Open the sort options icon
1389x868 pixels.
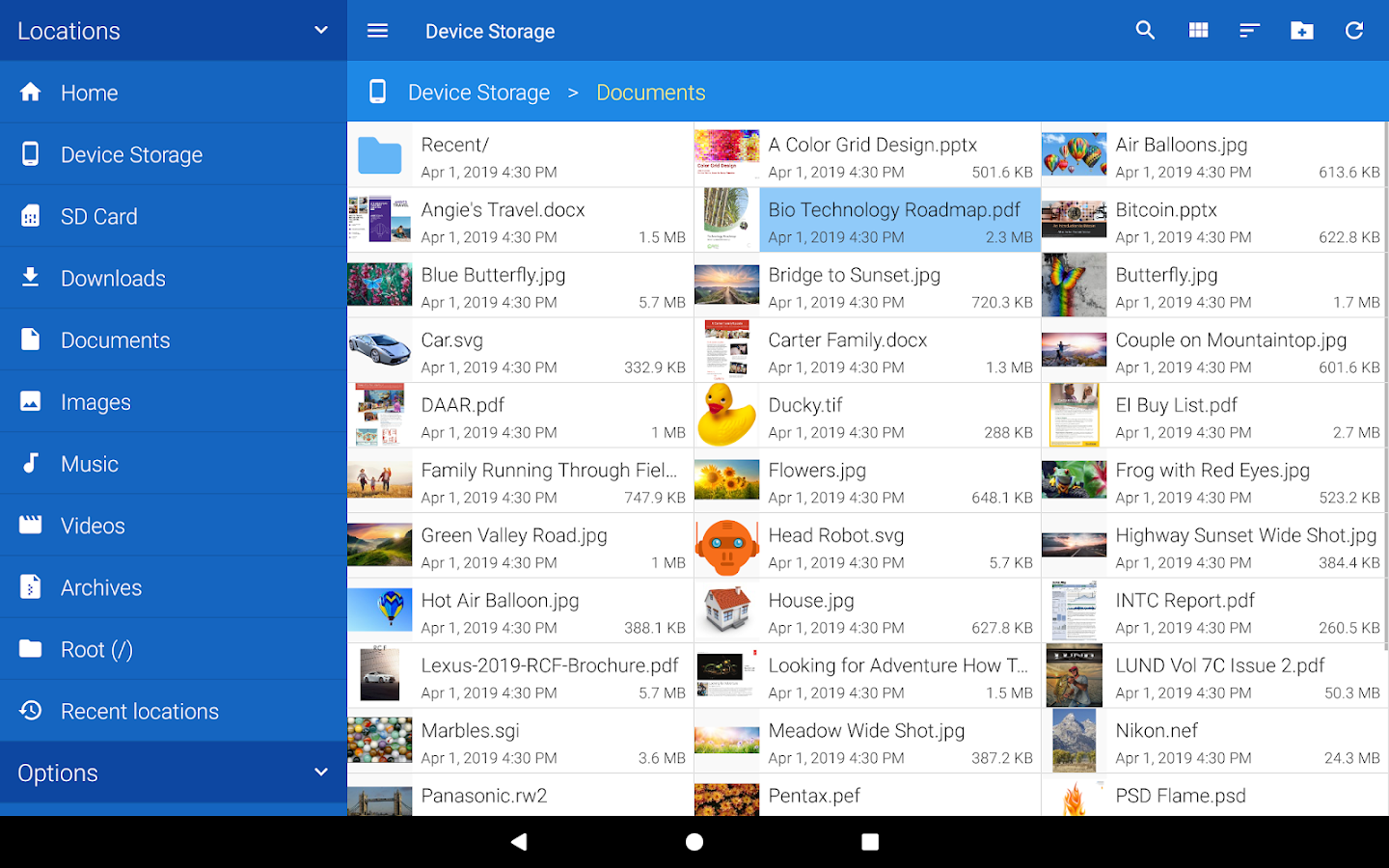point(1249,31)
